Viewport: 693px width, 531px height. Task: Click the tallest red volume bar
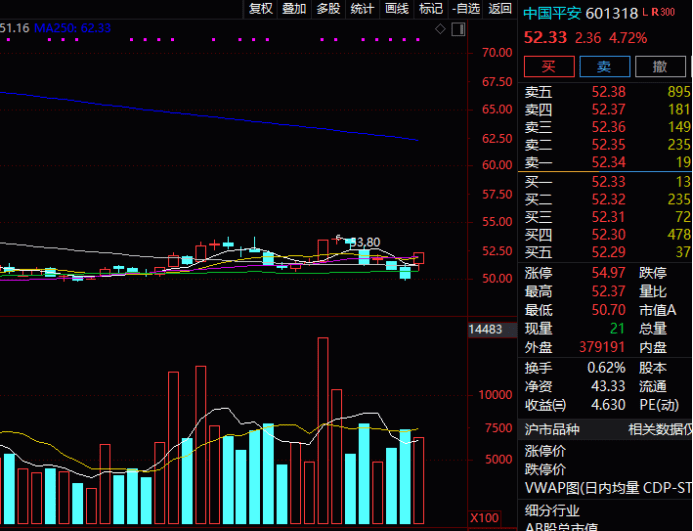pyautogui.click(x=323, y=431)
